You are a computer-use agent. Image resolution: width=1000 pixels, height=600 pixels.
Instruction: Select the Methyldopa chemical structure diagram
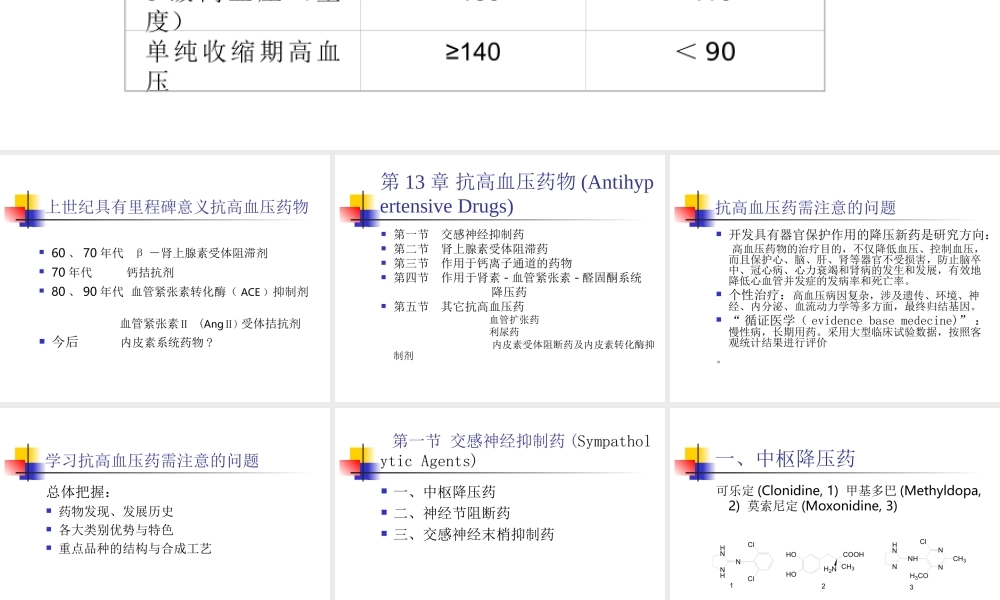822,562
